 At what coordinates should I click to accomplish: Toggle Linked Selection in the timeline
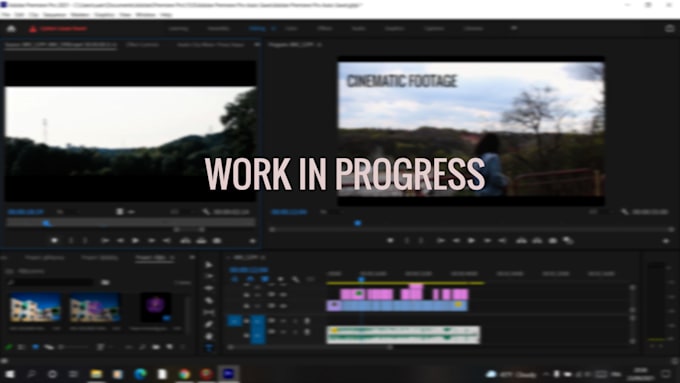[265, 279]
